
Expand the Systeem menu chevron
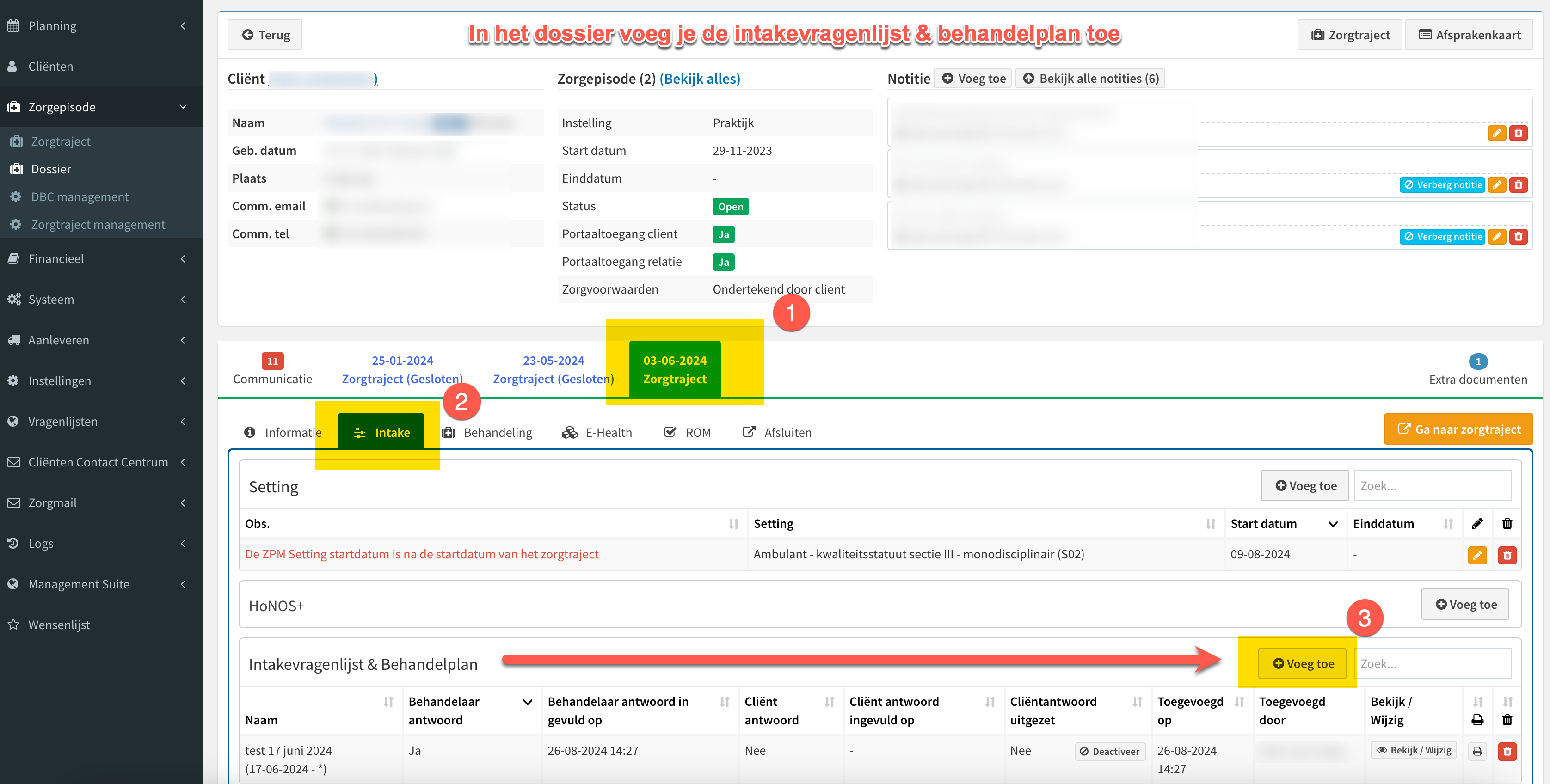pos(183,299)
